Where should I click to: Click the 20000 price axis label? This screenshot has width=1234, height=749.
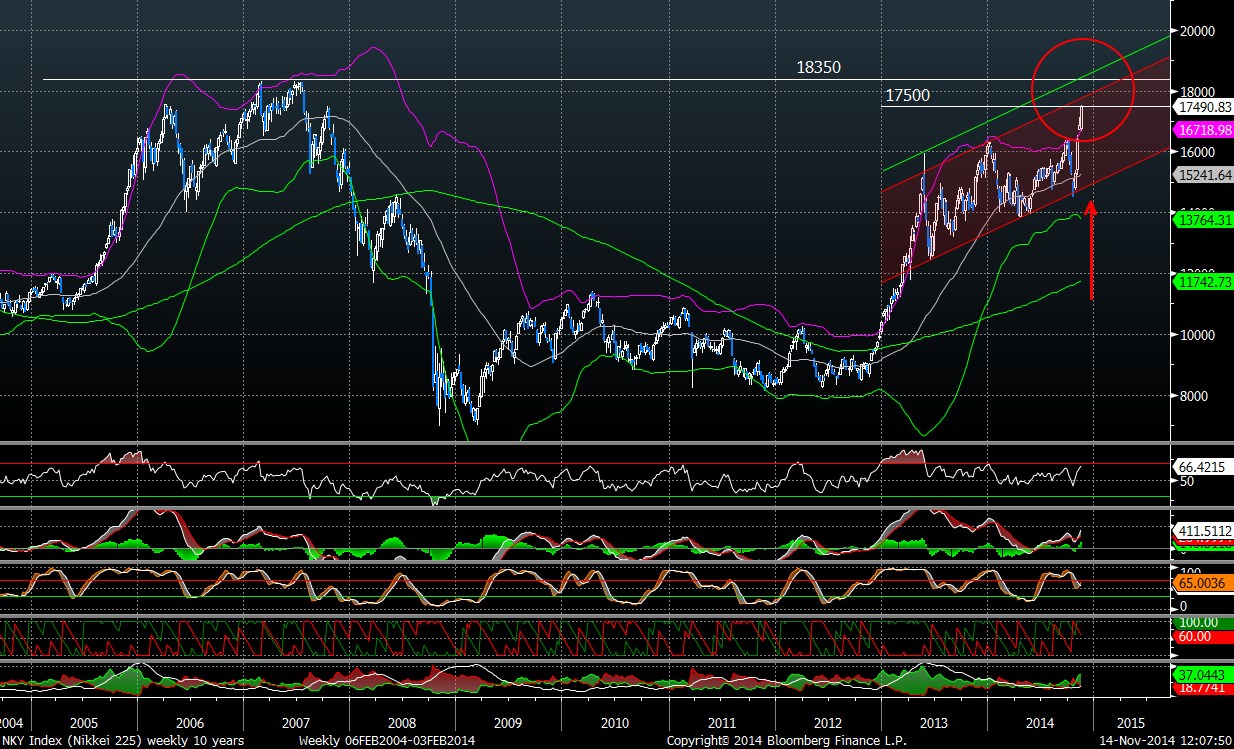coord(1201,31)
